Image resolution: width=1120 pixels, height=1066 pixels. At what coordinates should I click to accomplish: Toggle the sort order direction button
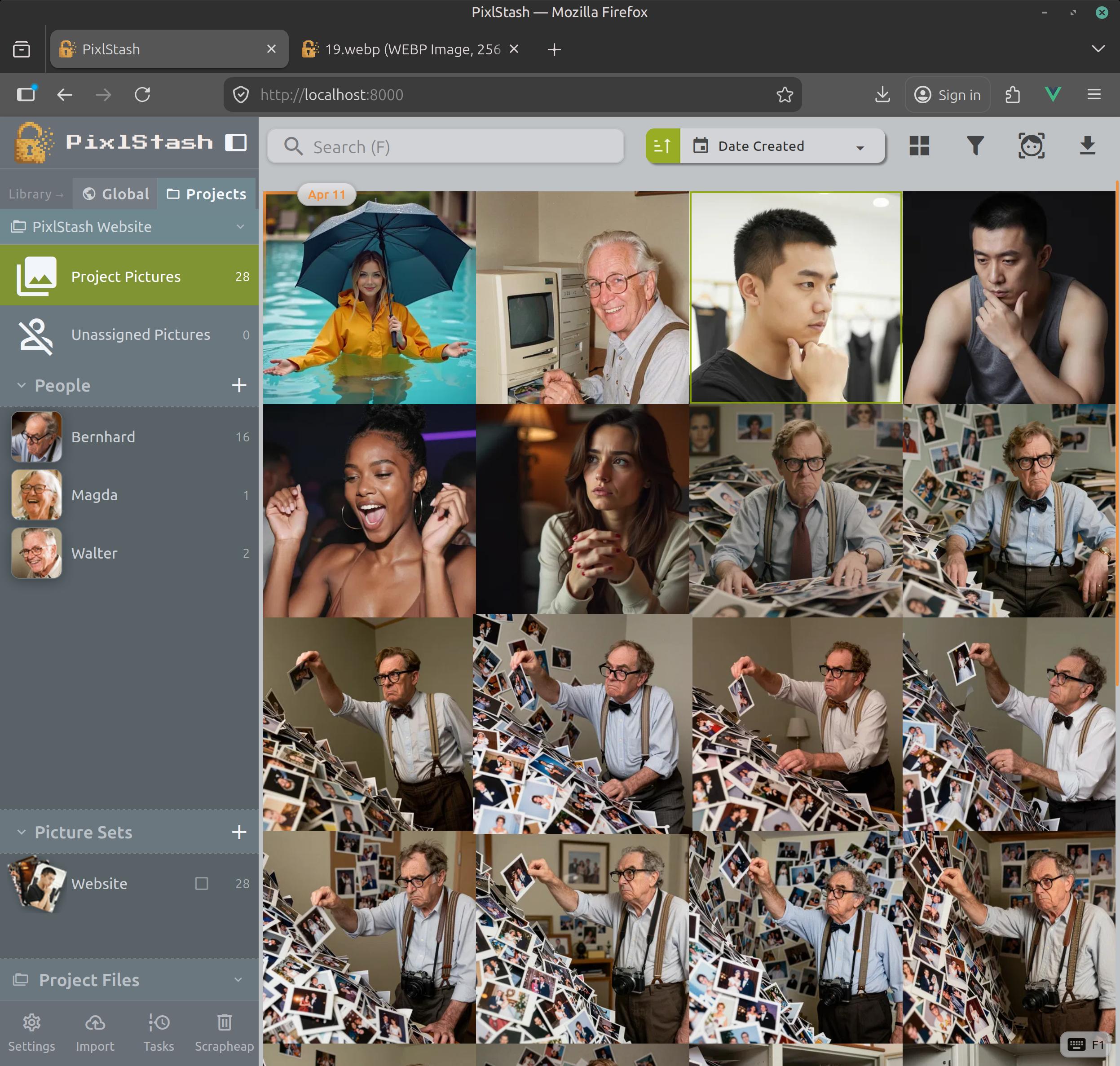click(662, 146)
